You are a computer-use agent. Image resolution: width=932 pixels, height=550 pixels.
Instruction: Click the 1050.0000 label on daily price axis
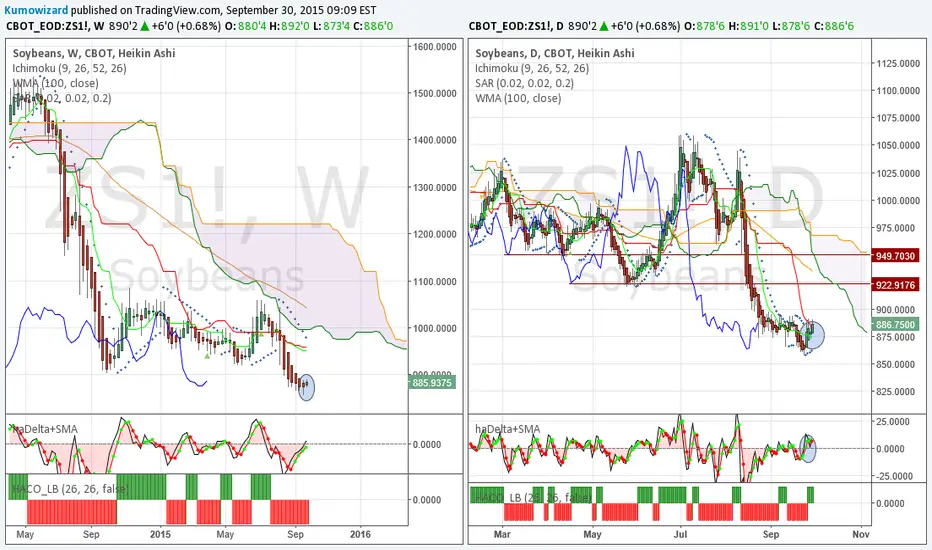pos(898,146)
